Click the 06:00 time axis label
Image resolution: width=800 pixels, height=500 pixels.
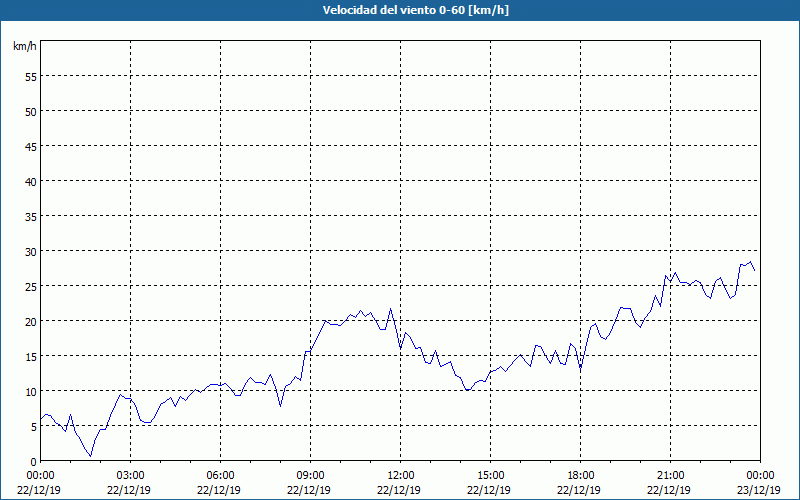(220, 476)
